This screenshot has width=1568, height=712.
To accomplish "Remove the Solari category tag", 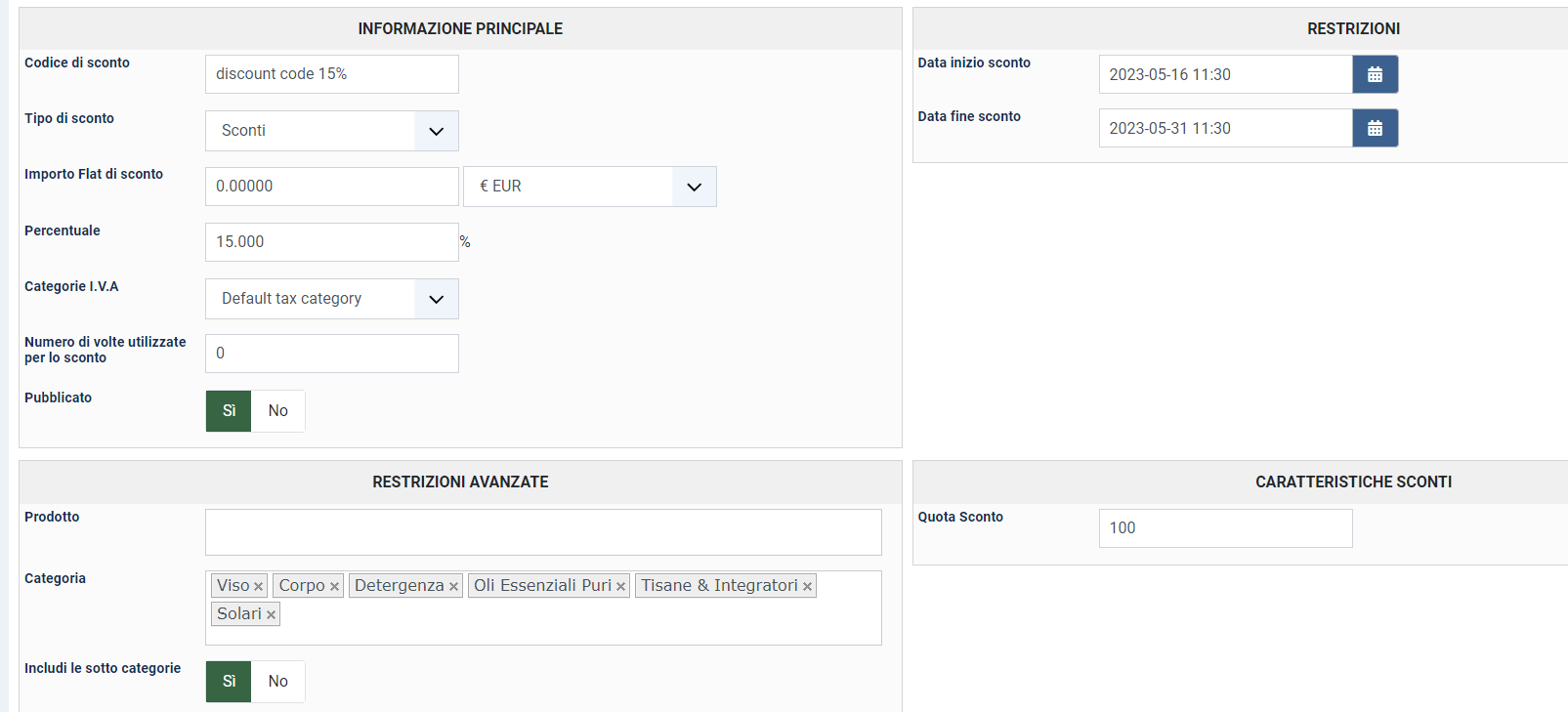I will pos(271,615).
